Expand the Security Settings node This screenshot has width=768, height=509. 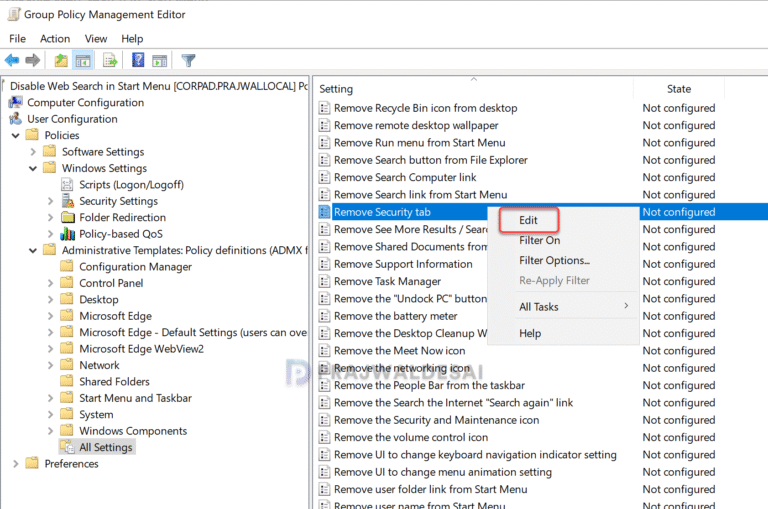point(50,201)
